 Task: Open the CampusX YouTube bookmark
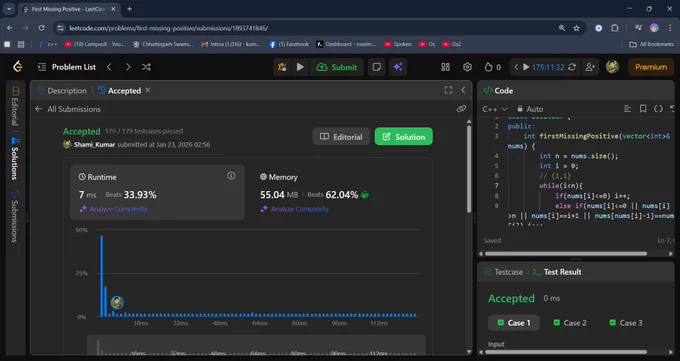point(94,44)
